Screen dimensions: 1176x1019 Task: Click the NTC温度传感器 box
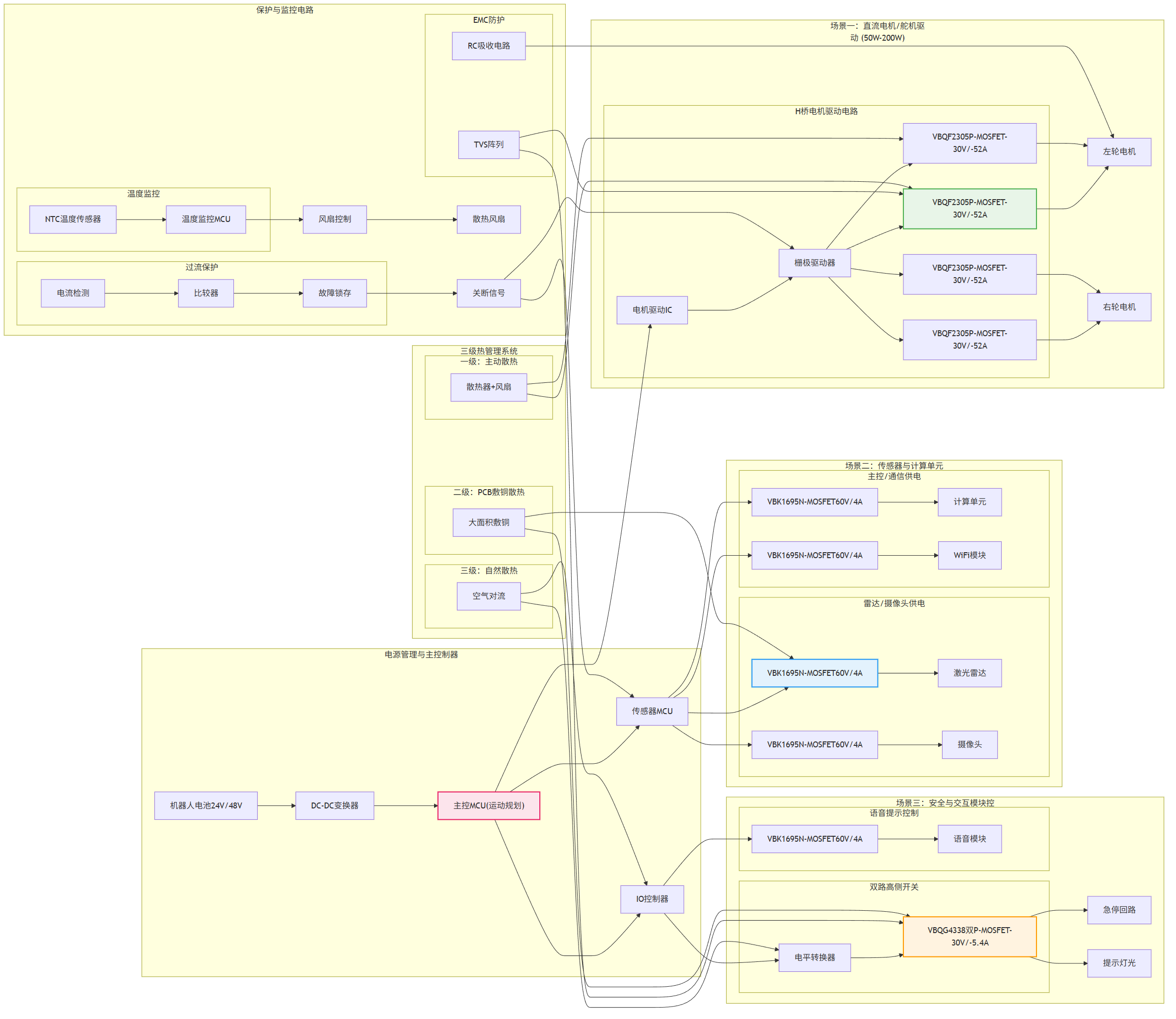(73, 220)
